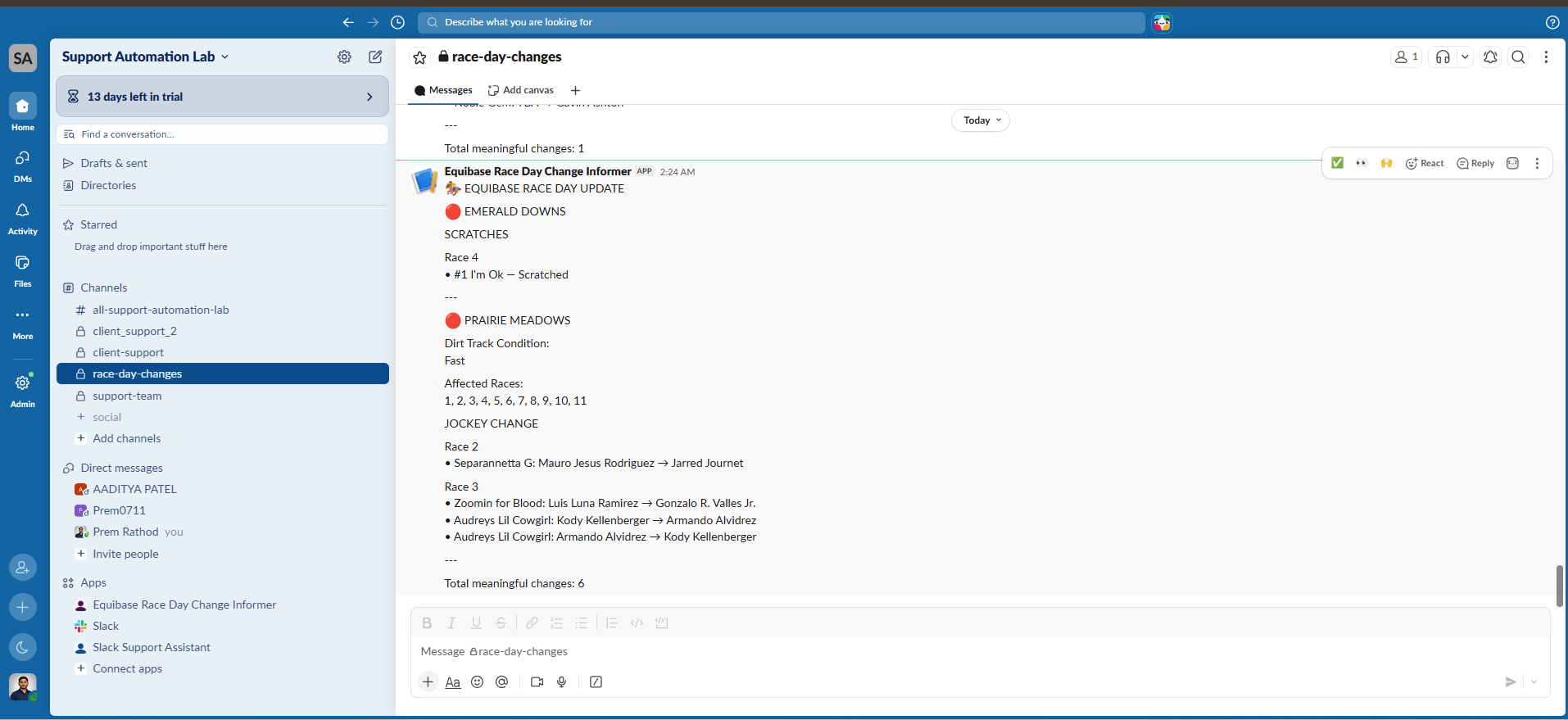The width and height of the screenshot is (1568, 720).
Task: Toggle strikethrough formatting in composer
Action: tap(501, 623)
